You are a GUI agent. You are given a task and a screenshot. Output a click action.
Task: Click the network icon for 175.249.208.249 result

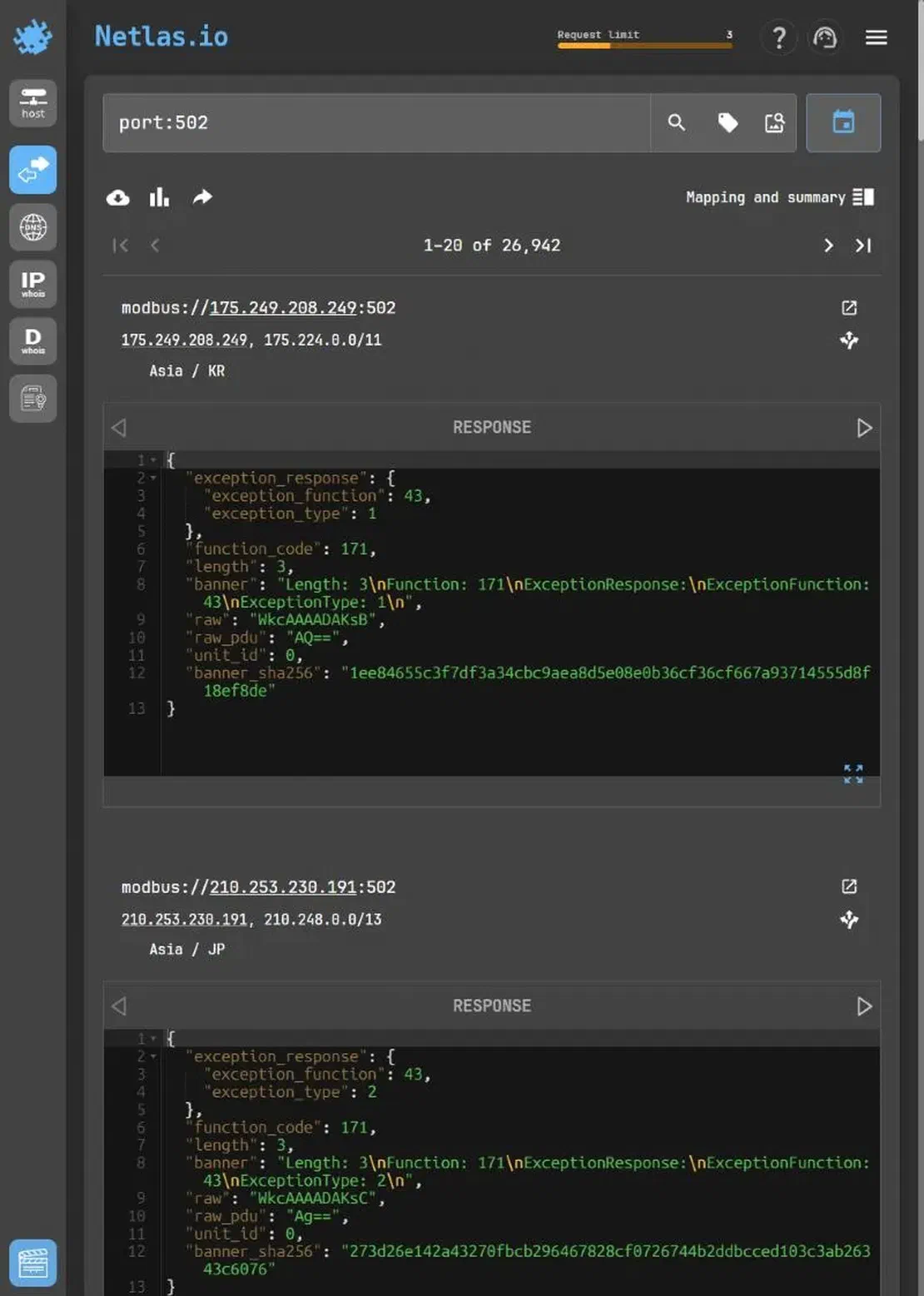coord(849,340)
